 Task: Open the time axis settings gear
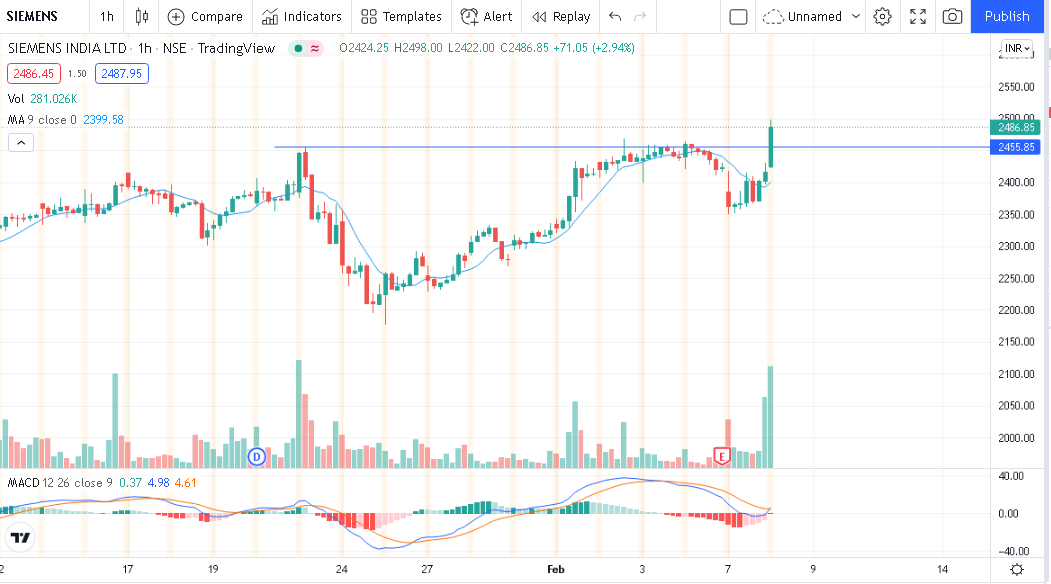pos(1017,569)
